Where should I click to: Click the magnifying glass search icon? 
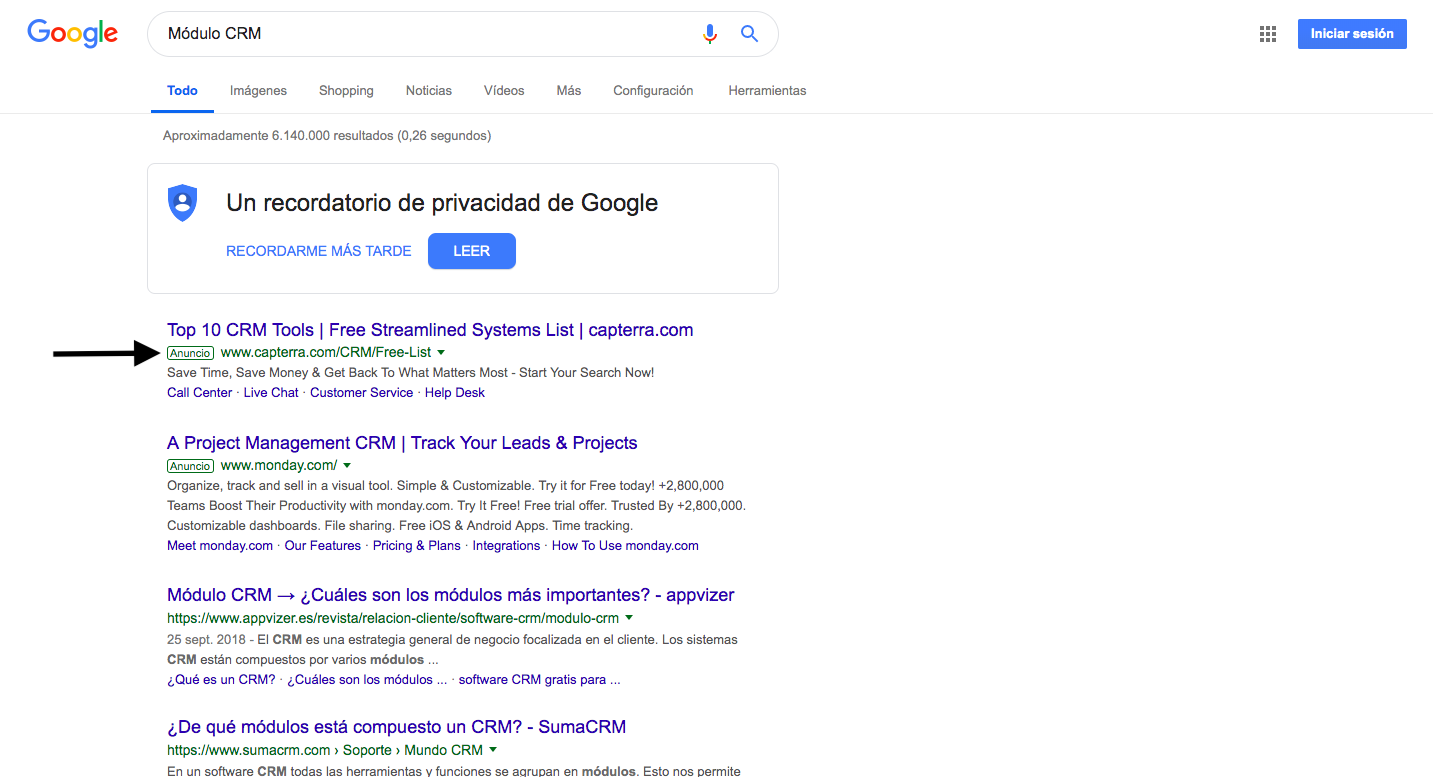pos(749,34)
